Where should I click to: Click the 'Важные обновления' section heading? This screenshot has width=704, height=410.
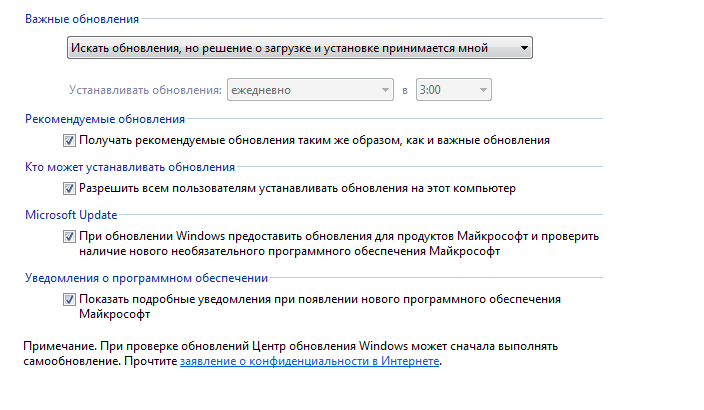point(82,19)
